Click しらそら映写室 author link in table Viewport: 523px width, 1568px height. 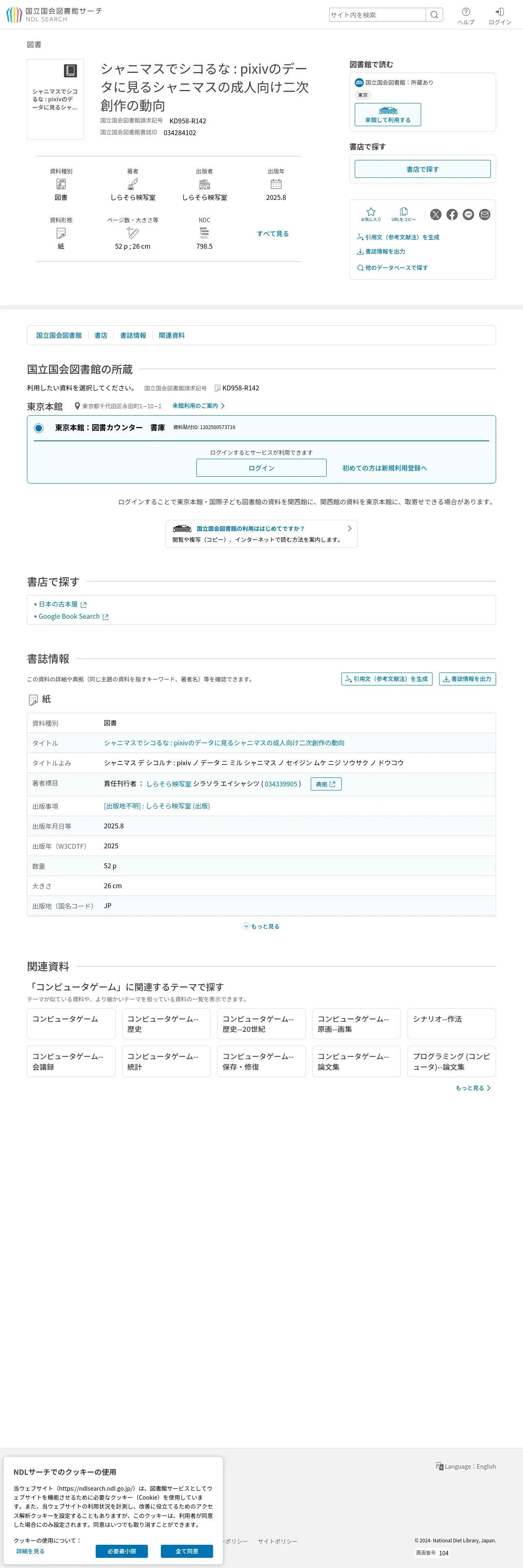coord(169,784)
